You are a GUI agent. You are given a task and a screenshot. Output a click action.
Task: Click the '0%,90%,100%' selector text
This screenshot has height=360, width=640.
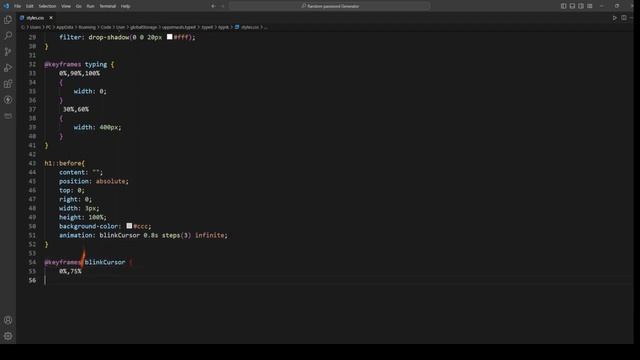click(79, 73)
